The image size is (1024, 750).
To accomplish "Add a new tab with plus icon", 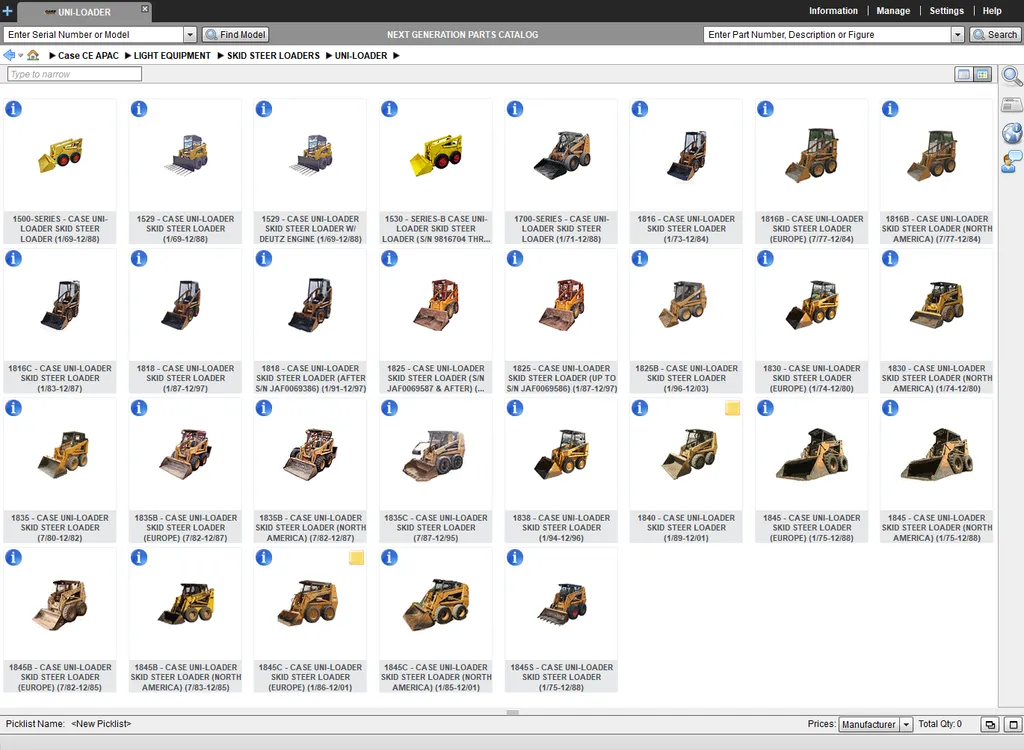I will tap(7, 11).
